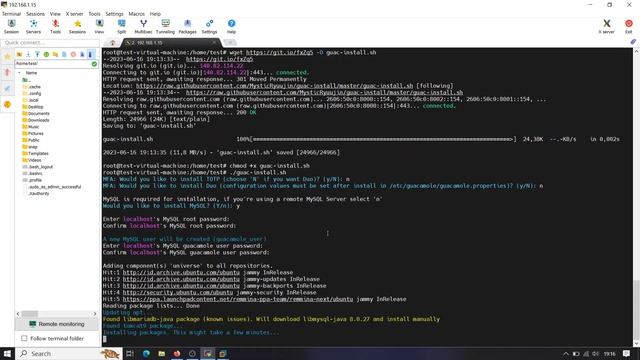Click the git.io/fxZq5 link in wget command
This screenshot has height=360, width=640.
pos(280,52)
